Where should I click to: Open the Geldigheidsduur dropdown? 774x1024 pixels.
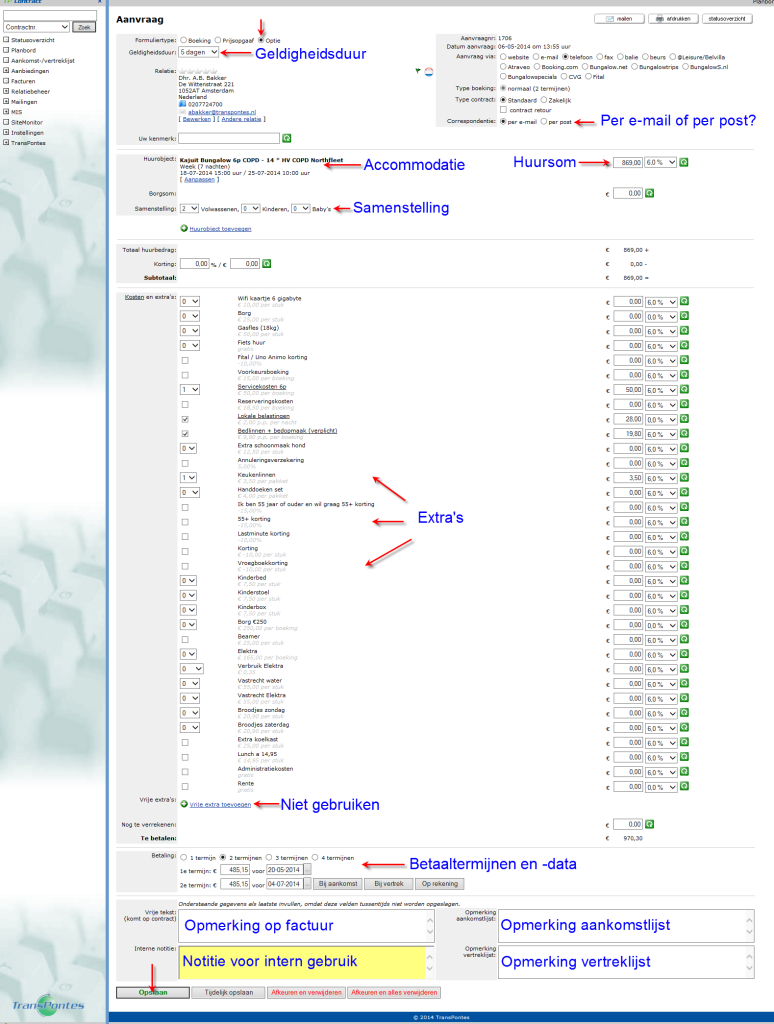point(199,51)
